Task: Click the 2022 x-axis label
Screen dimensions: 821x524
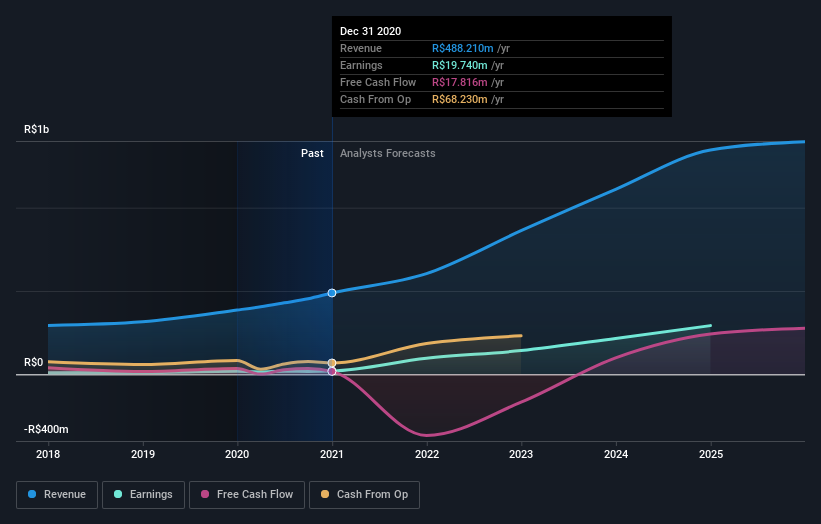Action: [427, 454]
